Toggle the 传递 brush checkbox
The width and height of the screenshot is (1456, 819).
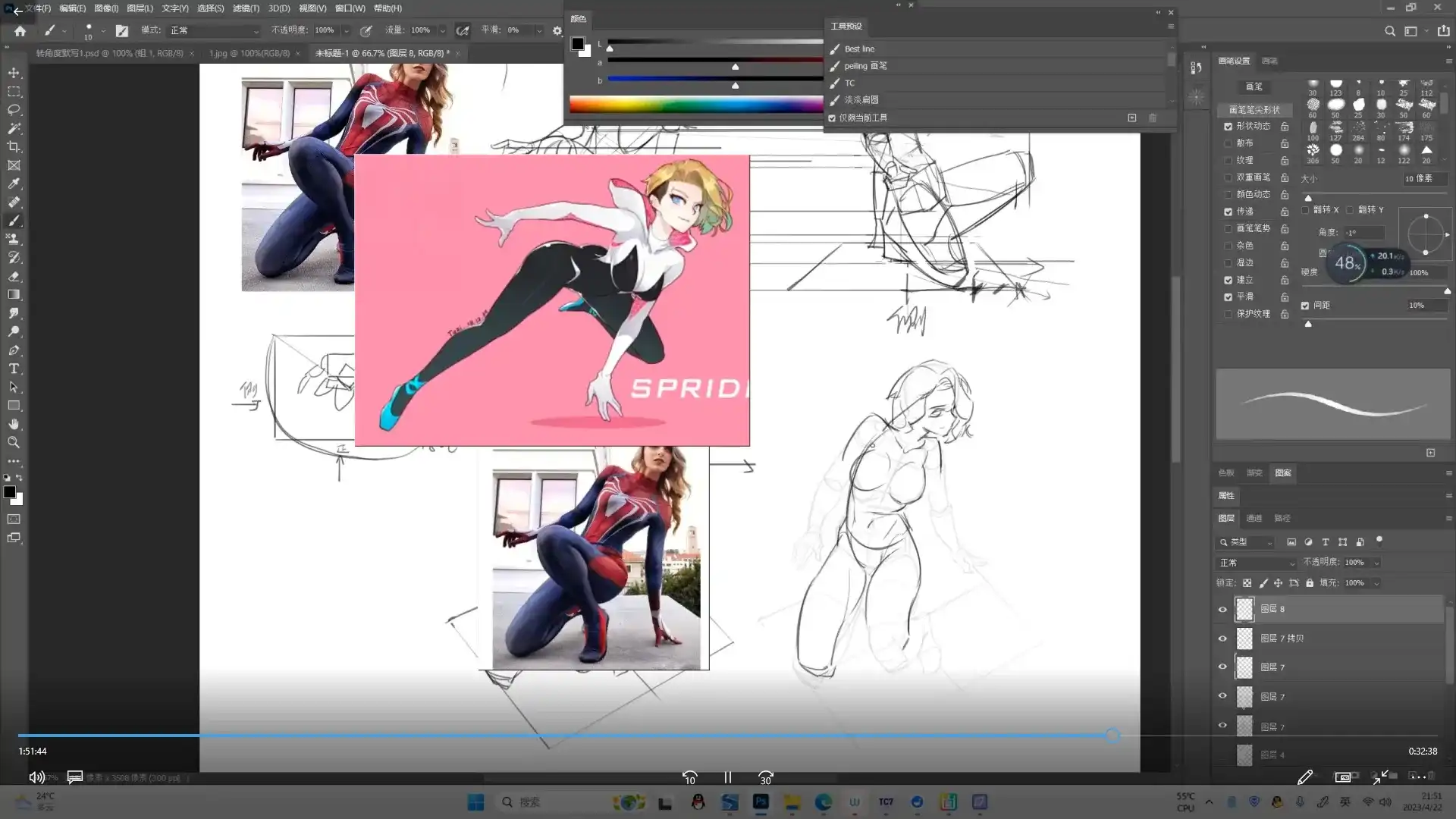1228,212
